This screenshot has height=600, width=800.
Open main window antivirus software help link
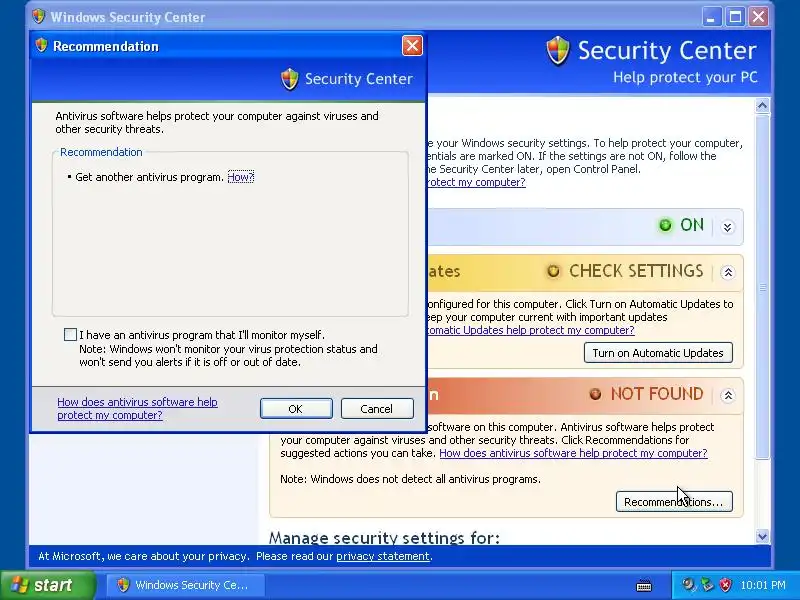pos(573,453)
